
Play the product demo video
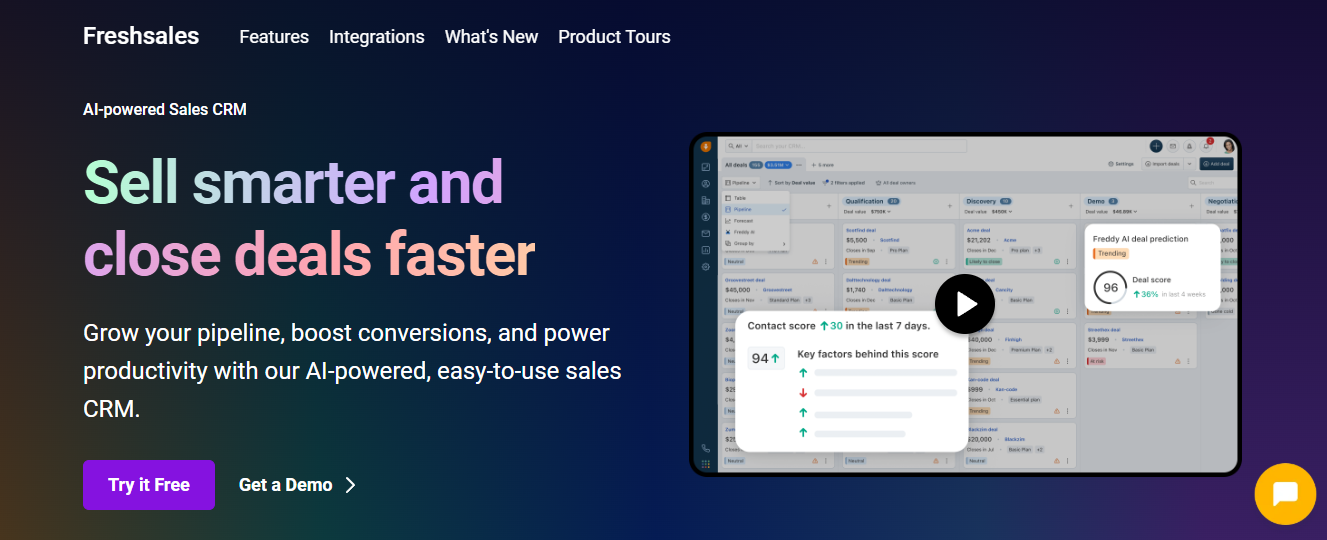(x=965, y=304)
